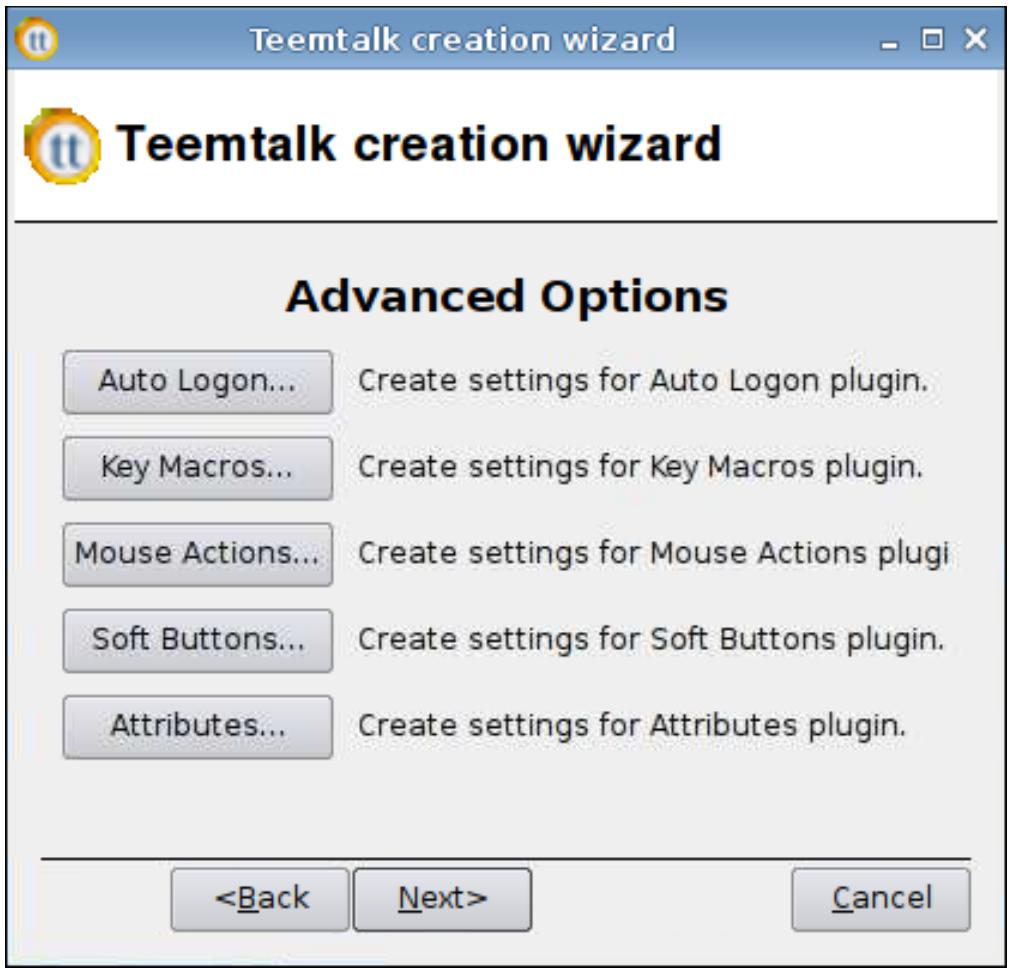Open the Attributes settings
The image size is (1009, 968).
click(x=198, y=727)
